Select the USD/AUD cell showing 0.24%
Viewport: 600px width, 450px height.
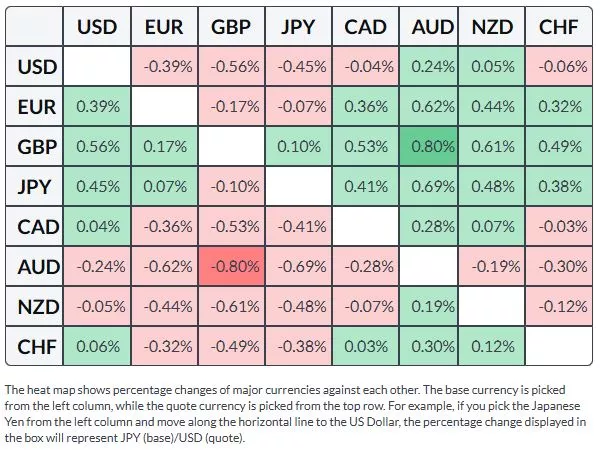(x=433, y=68)
